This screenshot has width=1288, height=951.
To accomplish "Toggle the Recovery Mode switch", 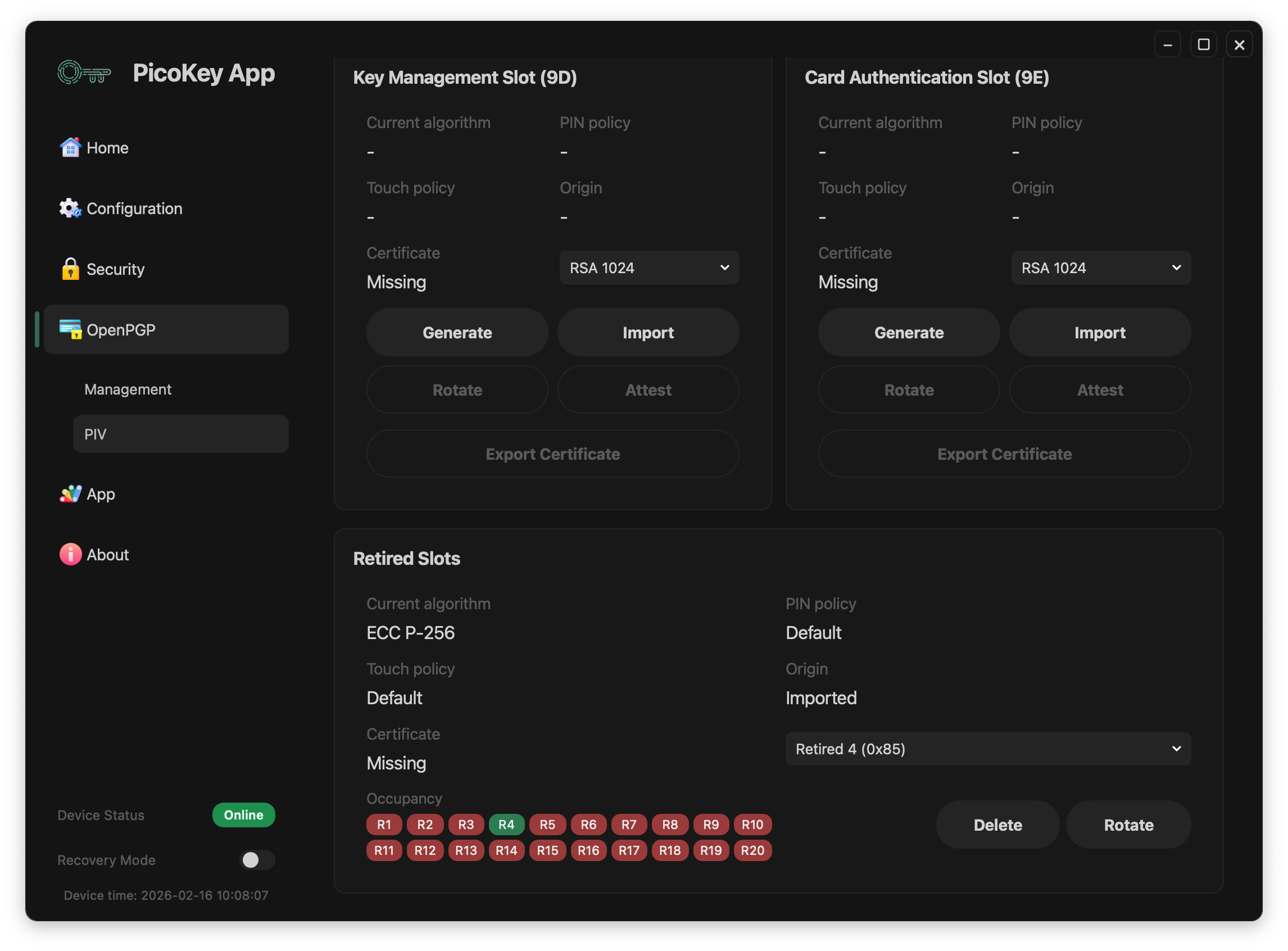I will coord(257,860).
